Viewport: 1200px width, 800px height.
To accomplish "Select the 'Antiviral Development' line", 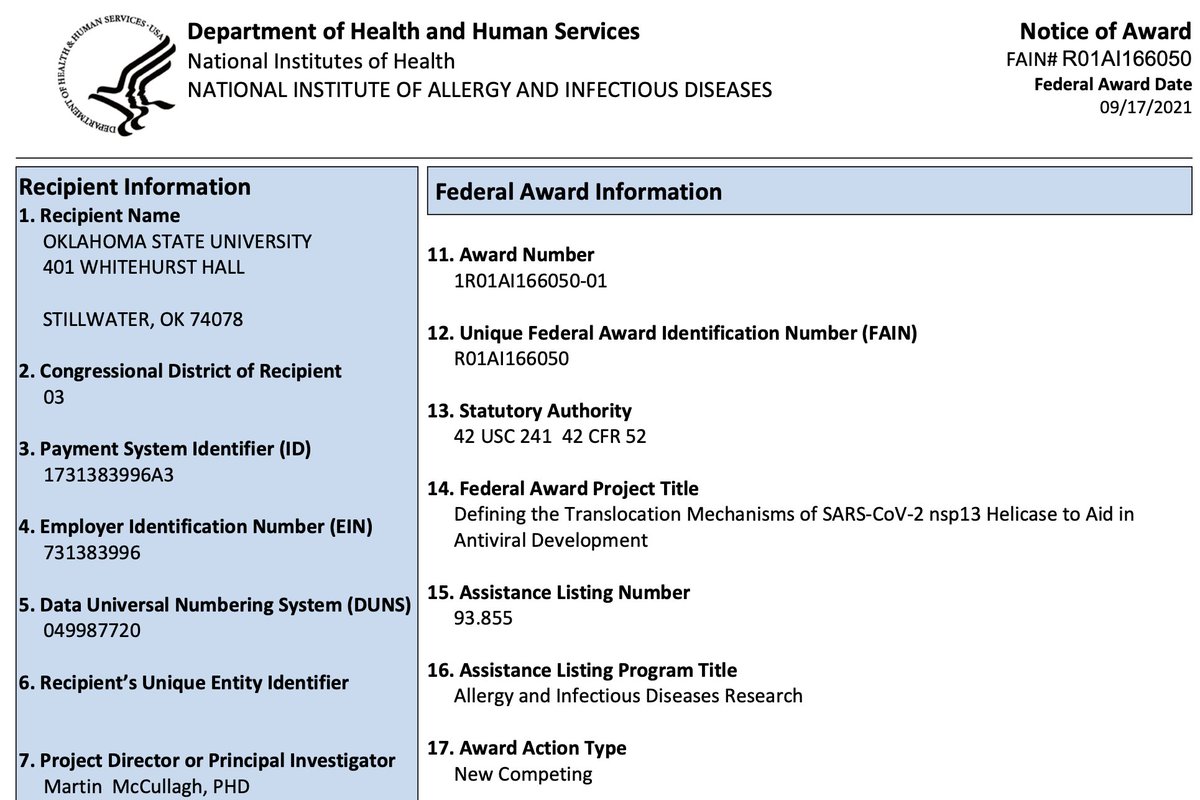I will (551, 541).
